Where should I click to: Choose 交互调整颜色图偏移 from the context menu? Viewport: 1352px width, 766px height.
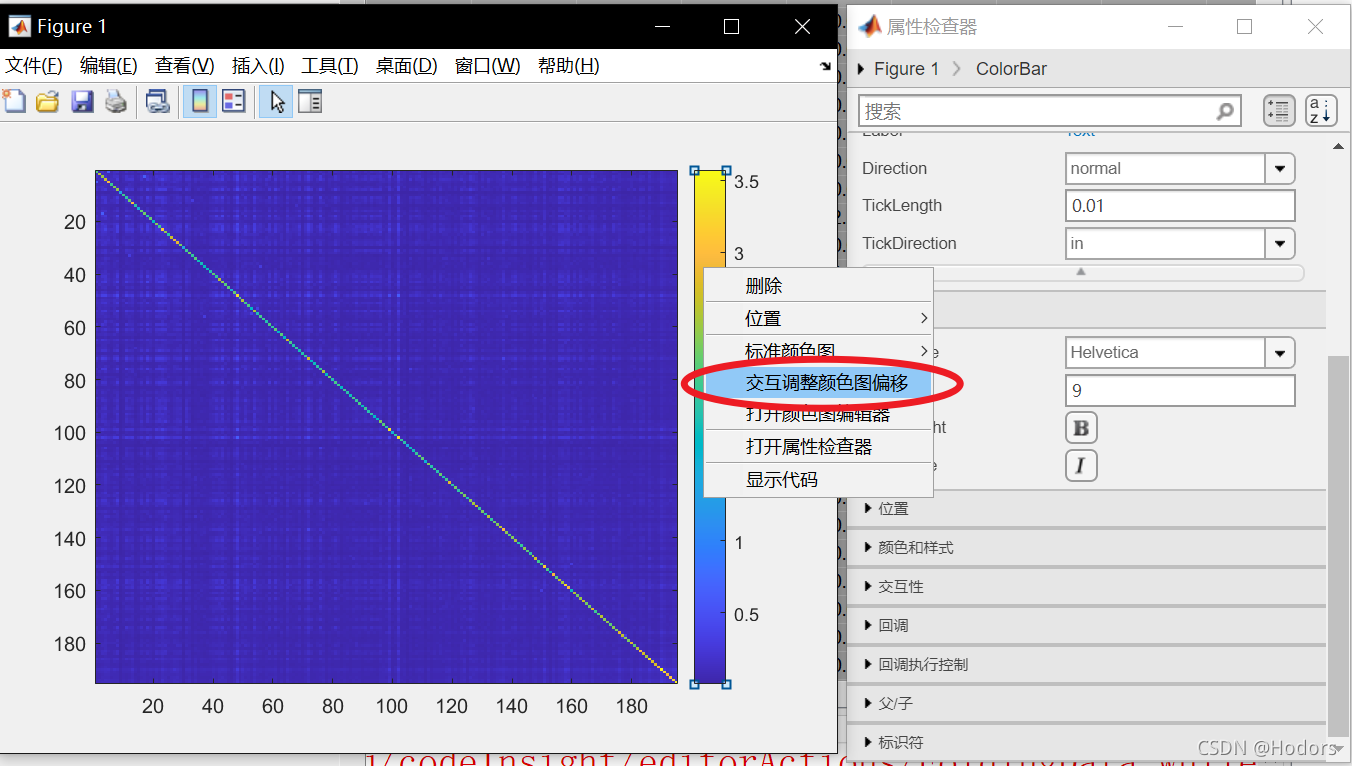click(818, 383)
